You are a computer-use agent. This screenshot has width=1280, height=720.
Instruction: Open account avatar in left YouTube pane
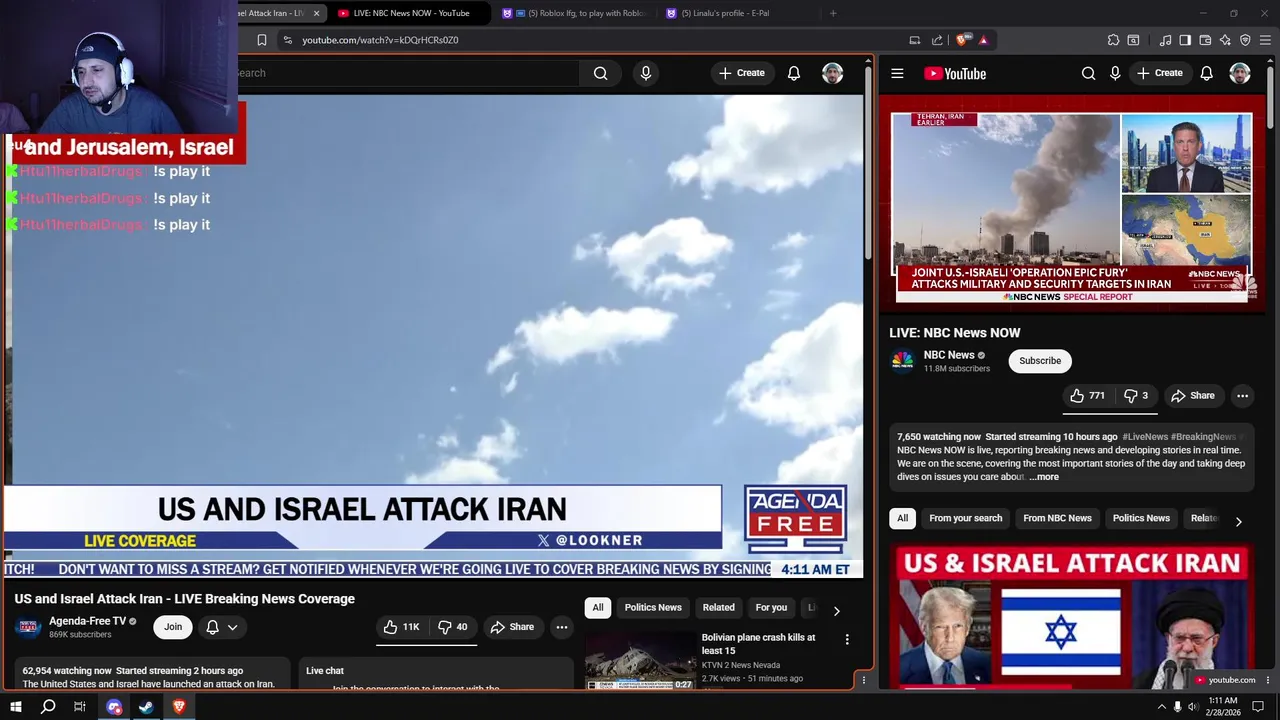833,73
